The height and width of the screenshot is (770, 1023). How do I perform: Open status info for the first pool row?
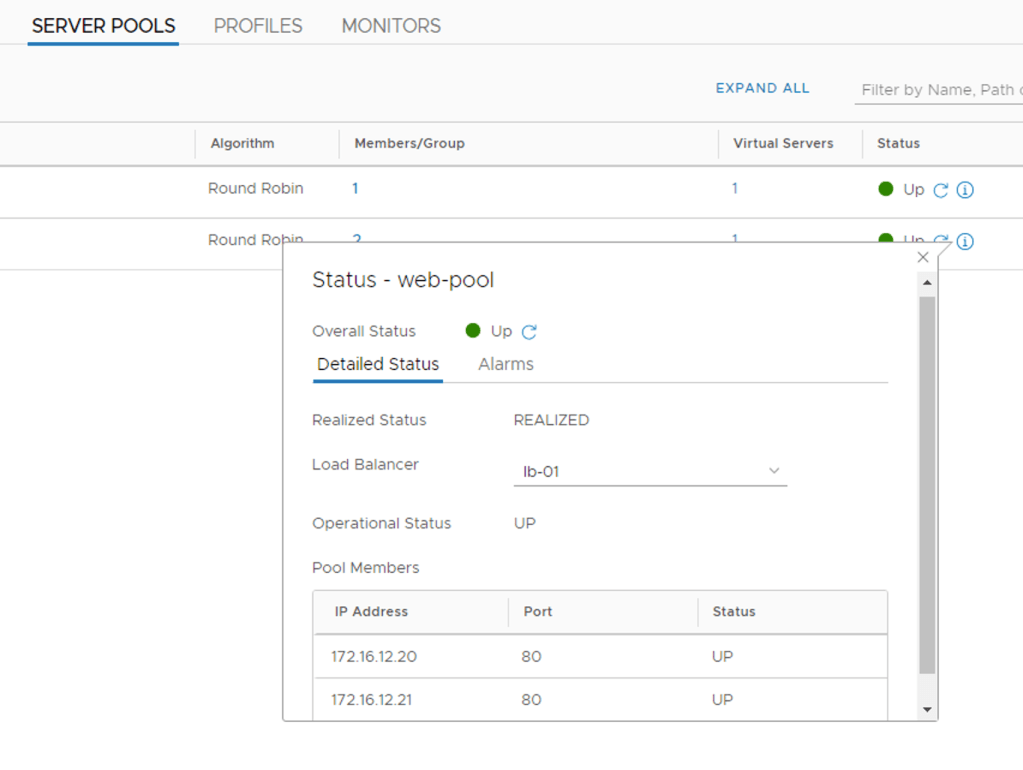965,190
